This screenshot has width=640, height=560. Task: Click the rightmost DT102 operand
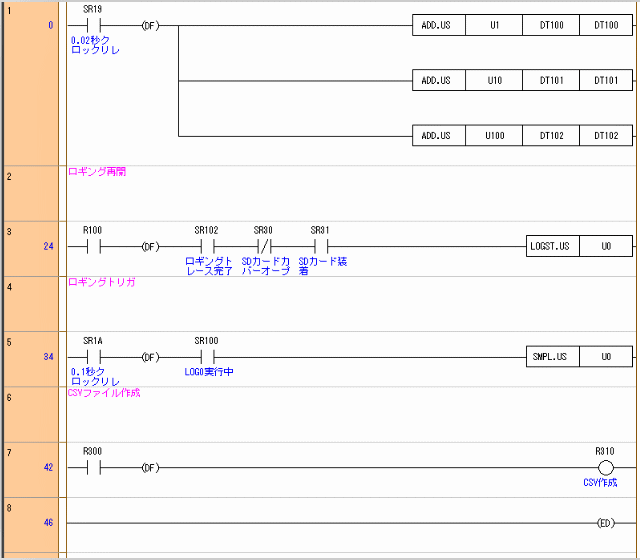(606, 135)
